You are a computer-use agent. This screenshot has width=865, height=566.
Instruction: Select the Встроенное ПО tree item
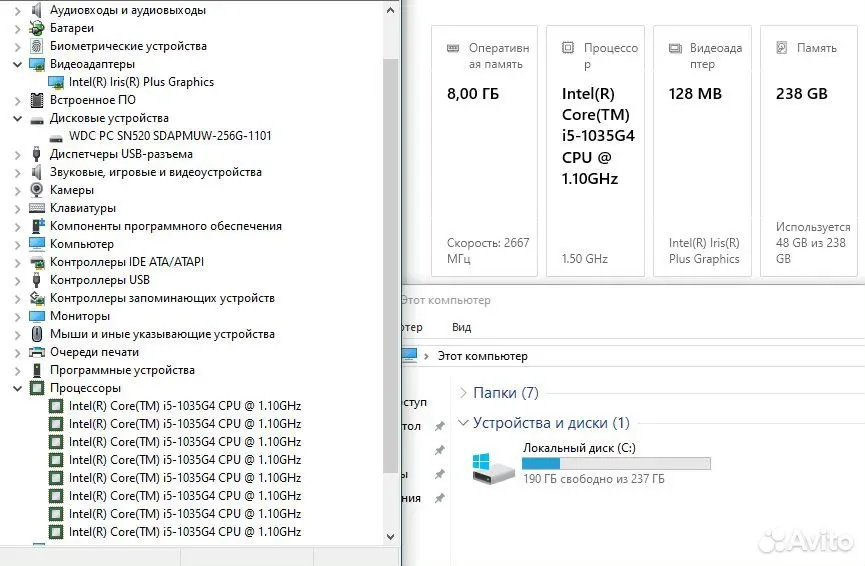coord(93,100)
